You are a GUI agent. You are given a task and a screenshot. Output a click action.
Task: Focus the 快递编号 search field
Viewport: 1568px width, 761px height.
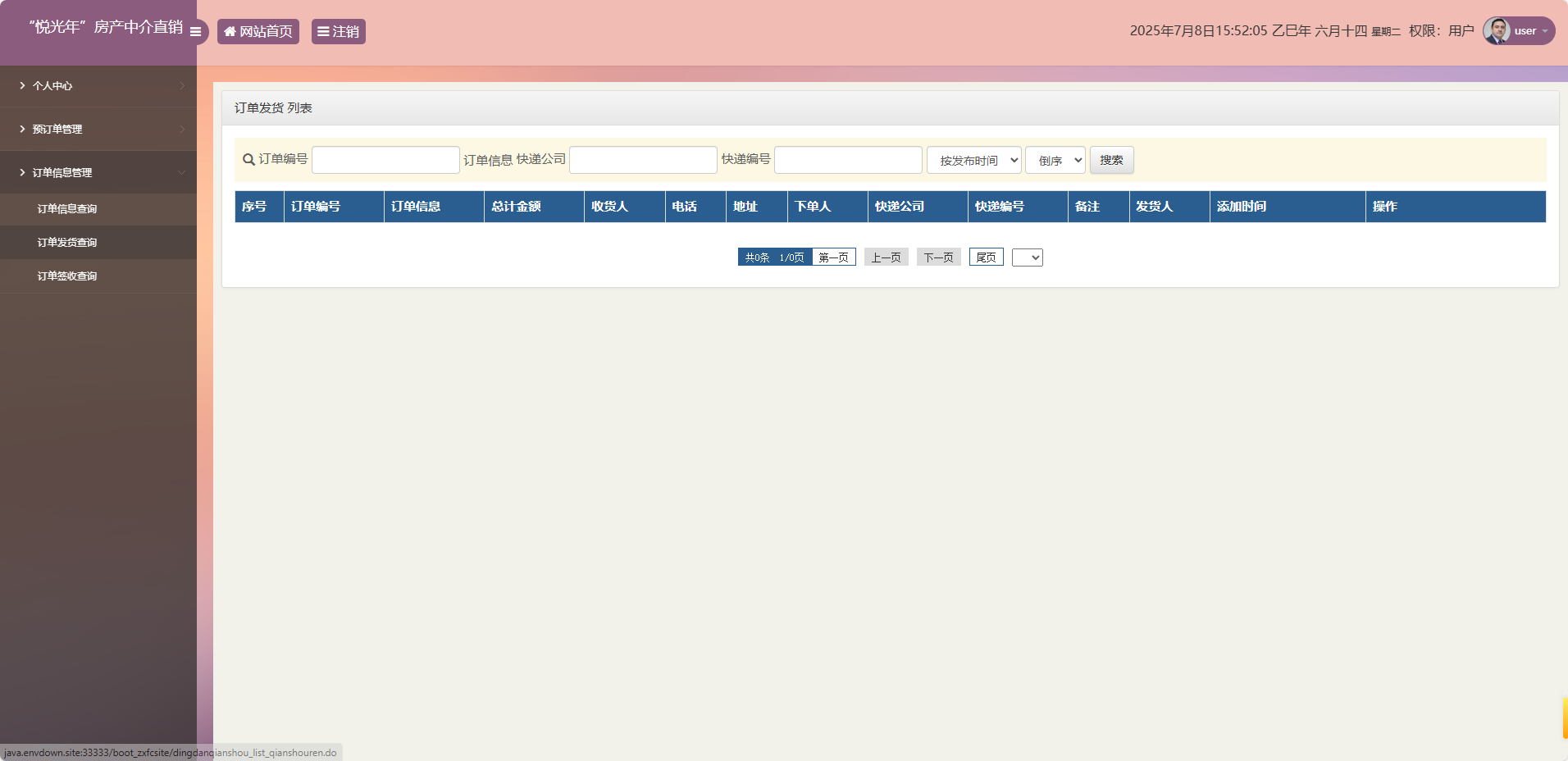(848, 160)
